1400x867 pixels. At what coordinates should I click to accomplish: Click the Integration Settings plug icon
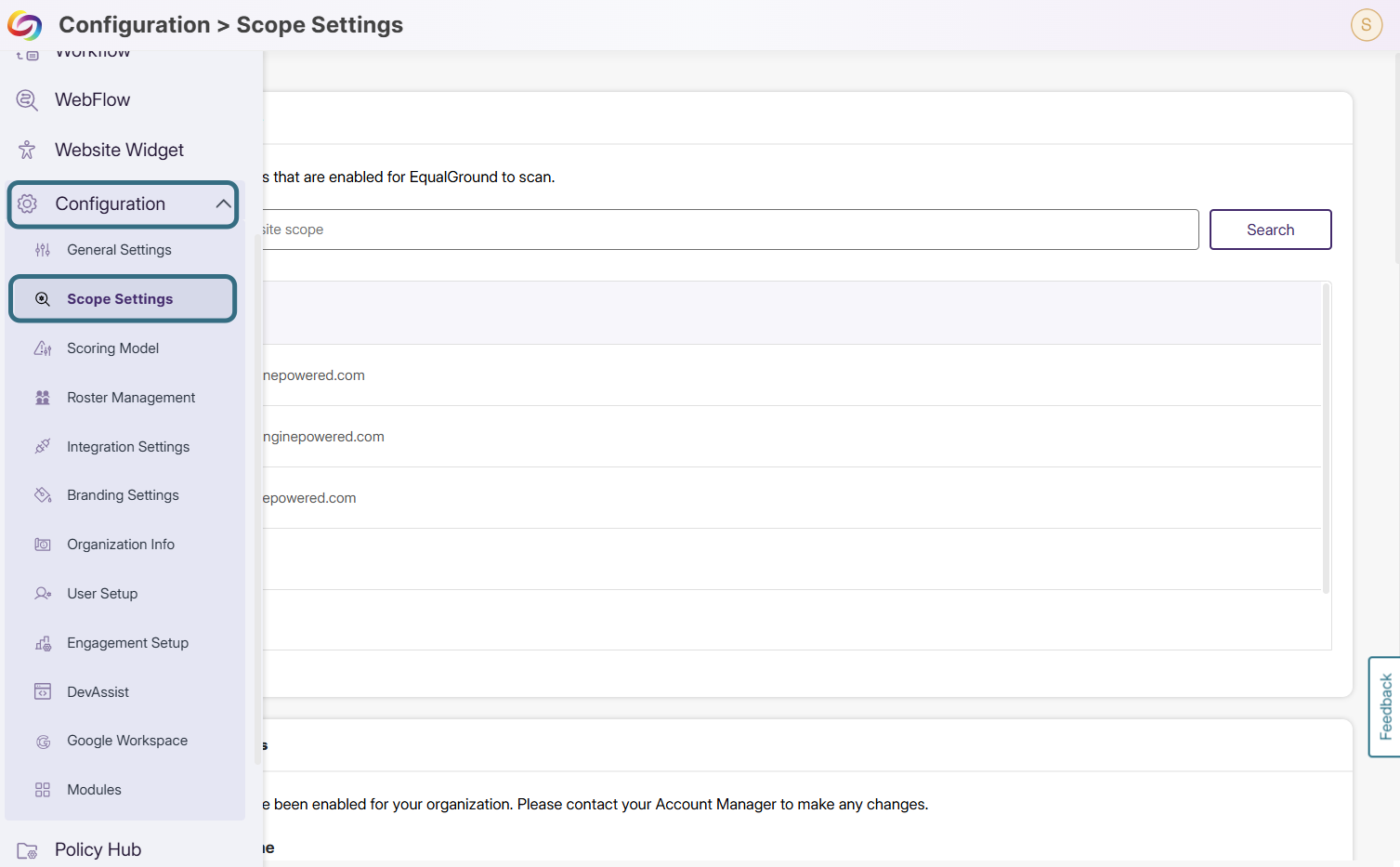click(x=43, y=446)
